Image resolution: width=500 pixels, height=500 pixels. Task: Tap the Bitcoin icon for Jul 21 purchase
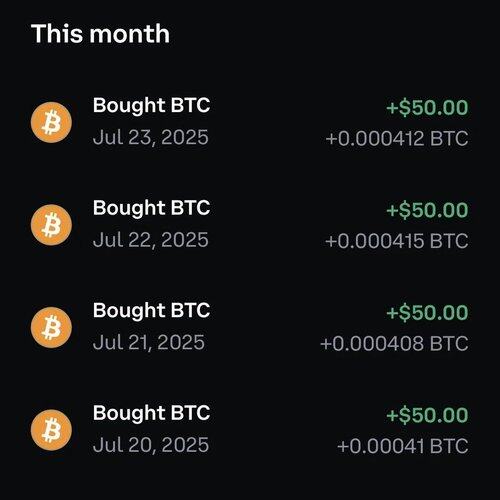tap(51, 328)
